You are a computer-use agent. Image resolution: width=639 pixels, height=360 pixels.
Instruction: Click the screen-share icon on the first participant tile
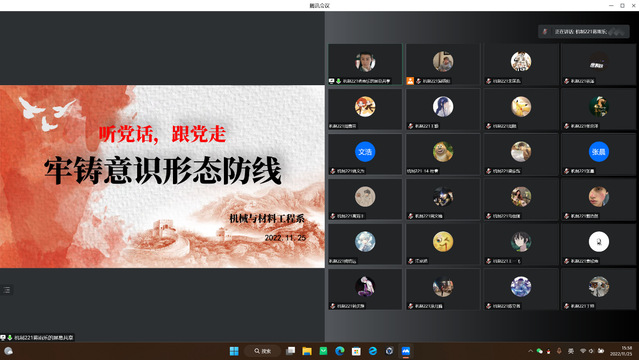(332, 81)
